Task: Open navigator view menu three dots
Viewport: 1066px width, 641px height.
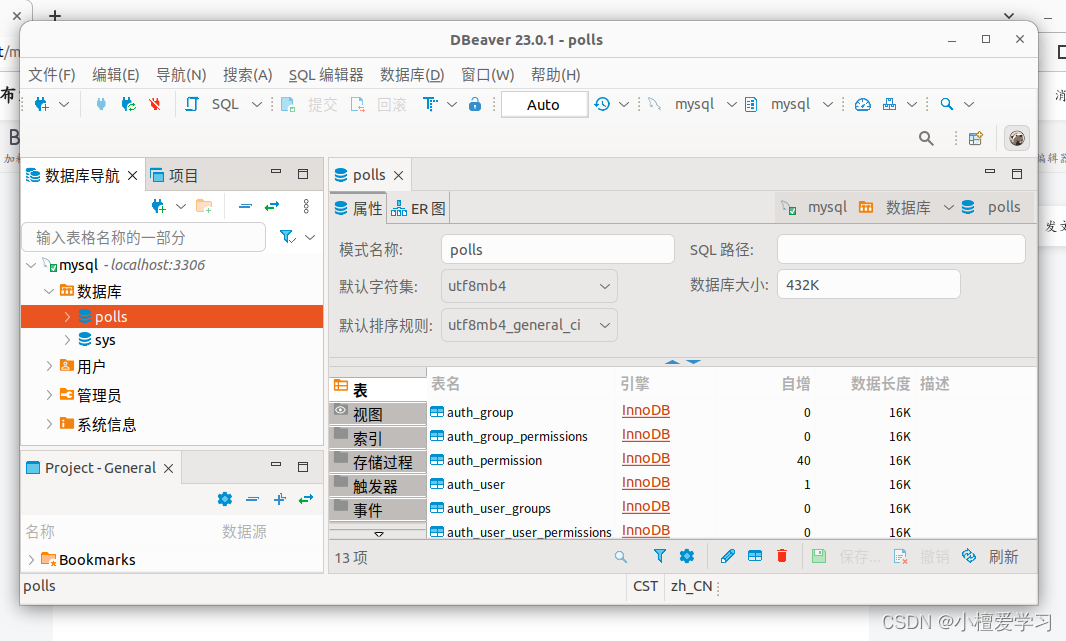Action: tap(306, 206)
